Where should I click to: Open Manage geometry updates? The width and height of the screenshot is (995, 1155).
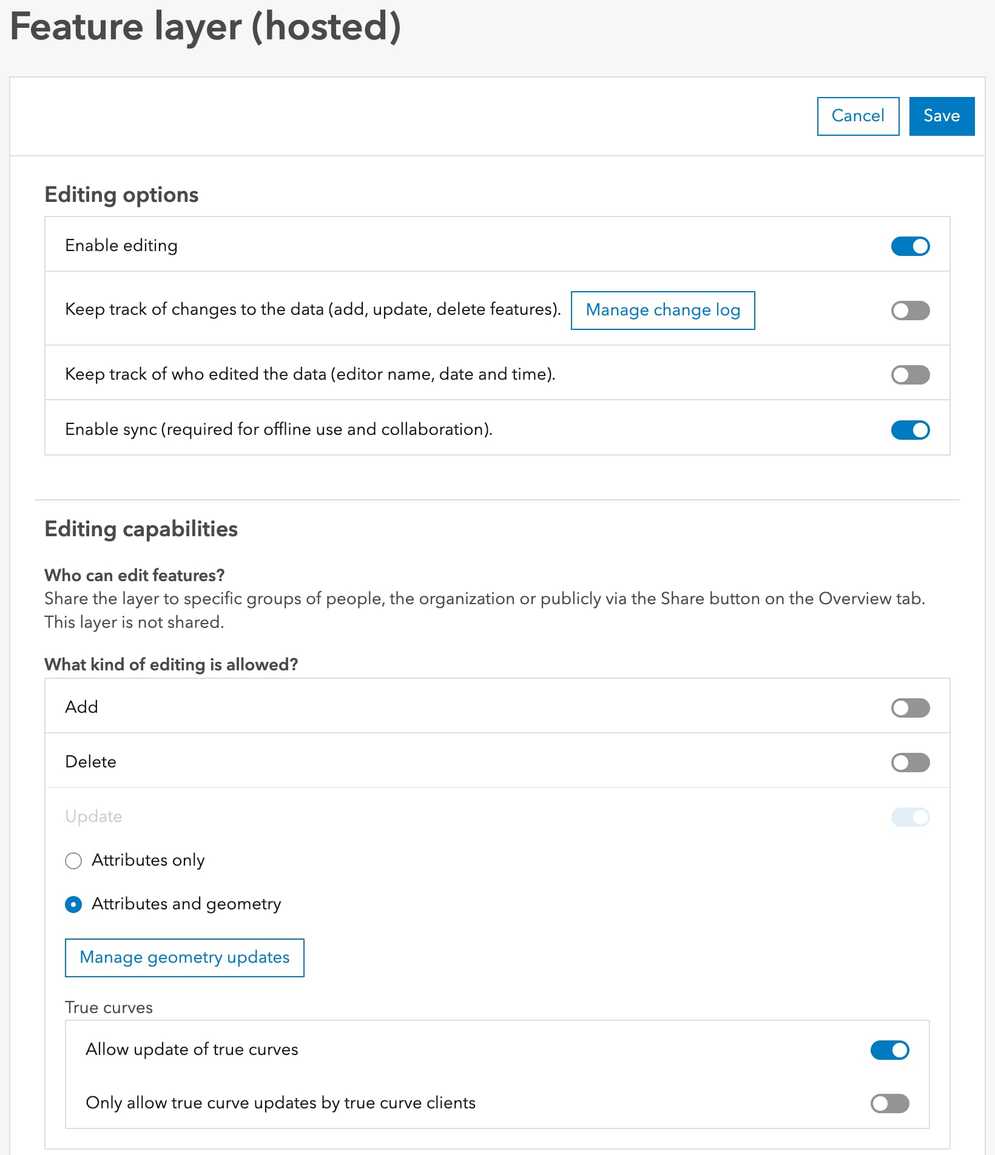pos(184,957)
